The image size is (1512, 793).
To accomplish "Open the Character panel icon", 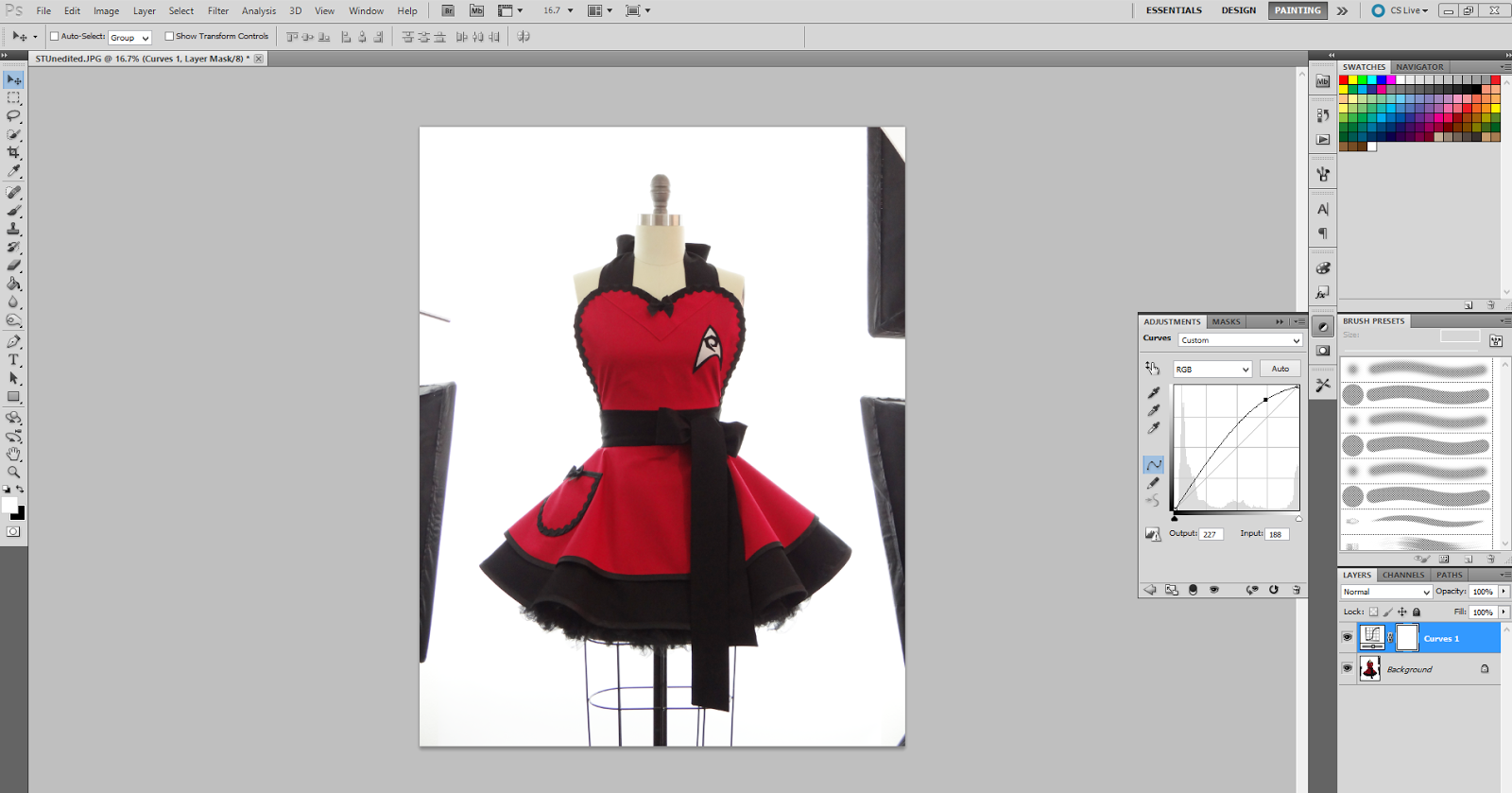I will pyautogui.click(x=1323, y=210).
